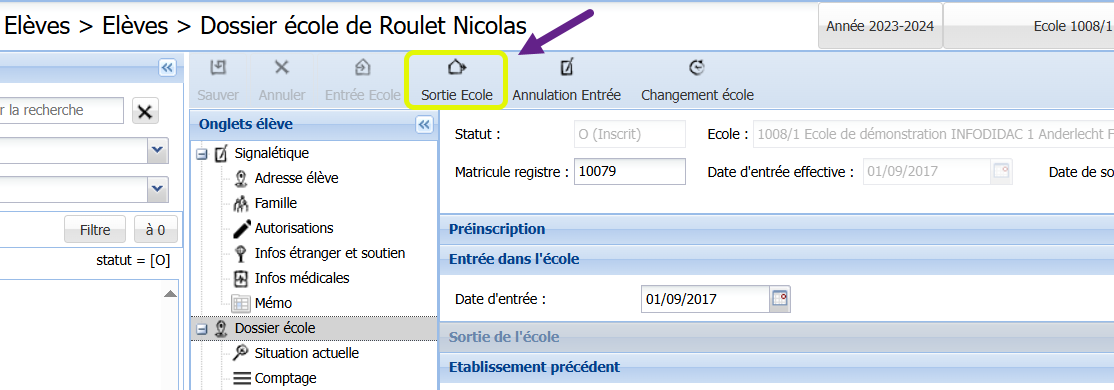This screenshot has height=390, width=1114.
Task: Click the Annuler toolbar icon
Action: pyautogui.click(x=282, y=67)
